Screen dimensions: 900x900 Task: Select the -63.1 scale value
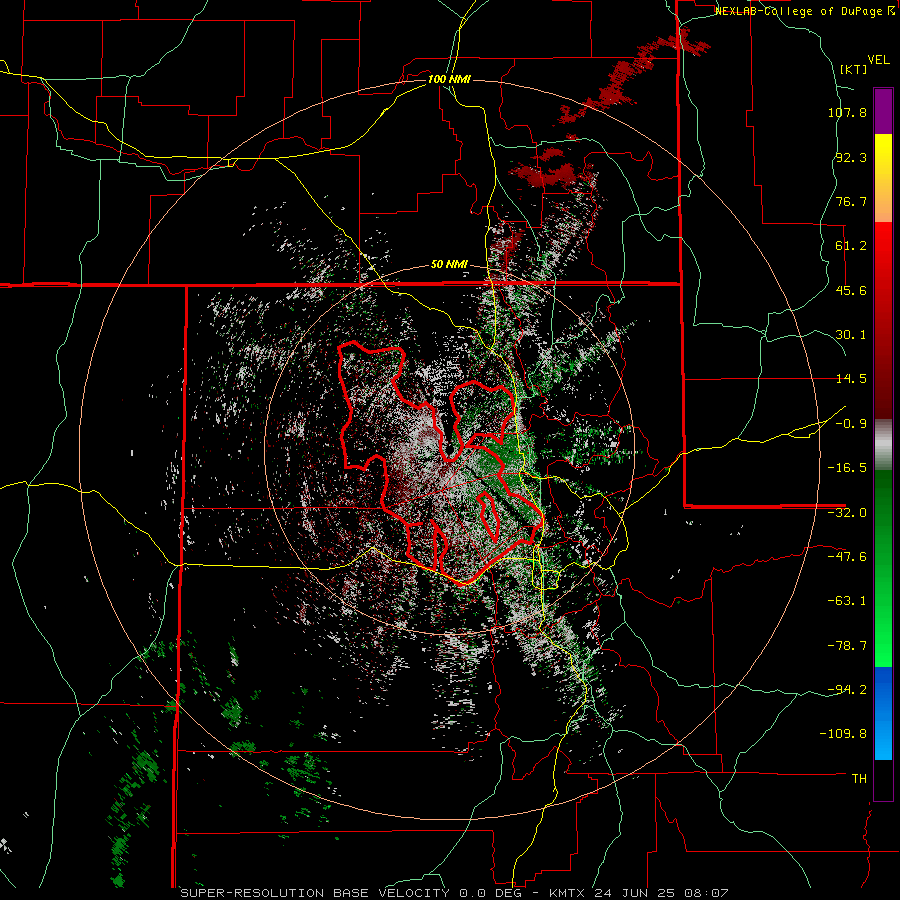pyautogui.click(x=847, y=601)
